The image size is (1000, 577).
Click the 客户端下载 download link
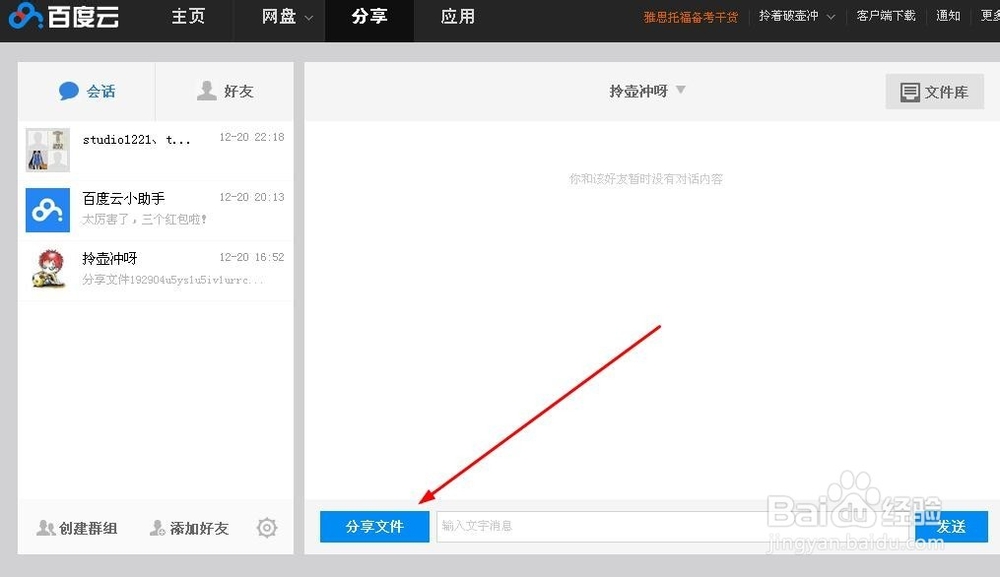click(885, 16)
